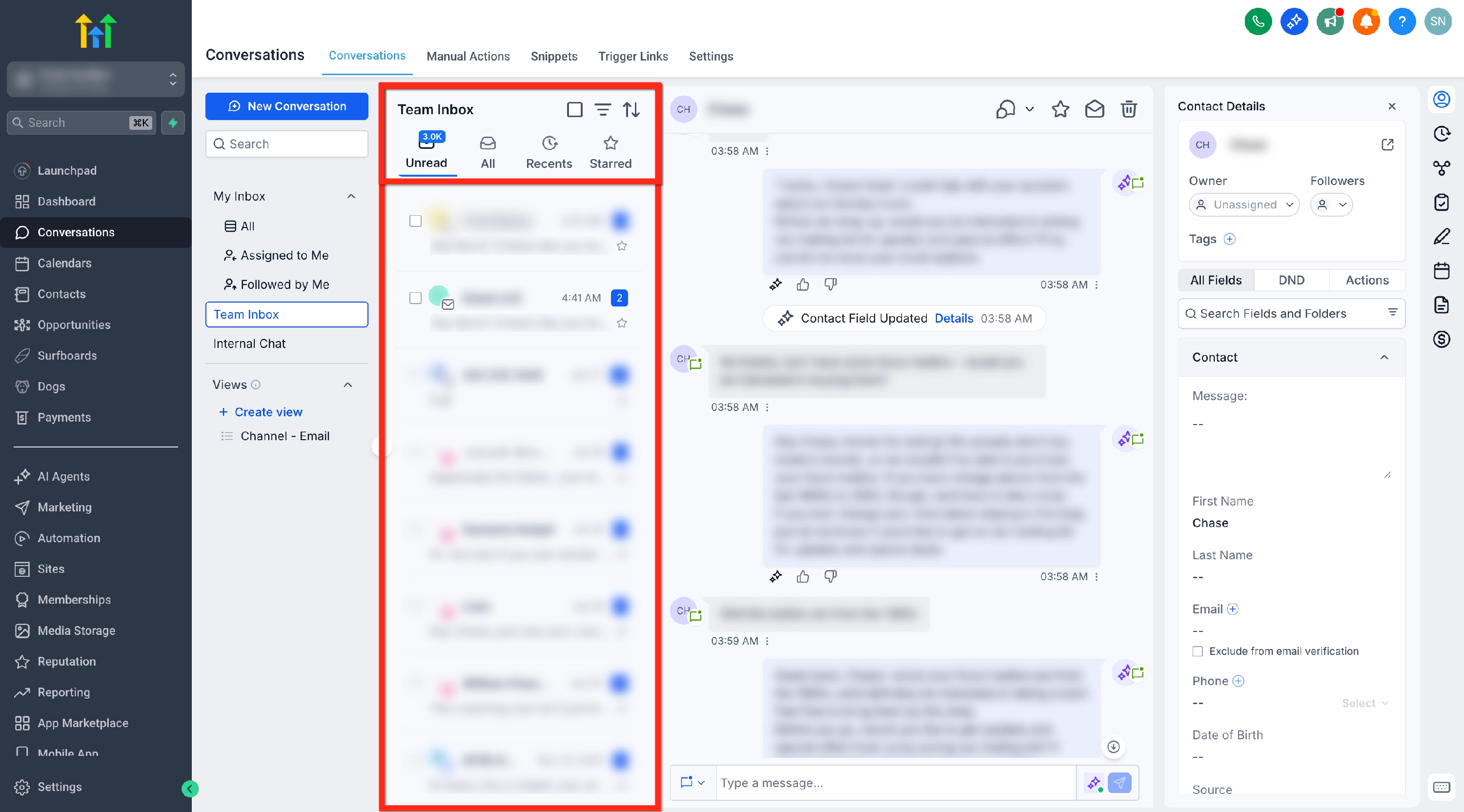Image resolution: width=1464 pixels, height=812 pixels.
Task: Open the Trigger Links tab
Action: tap(632, 56)
